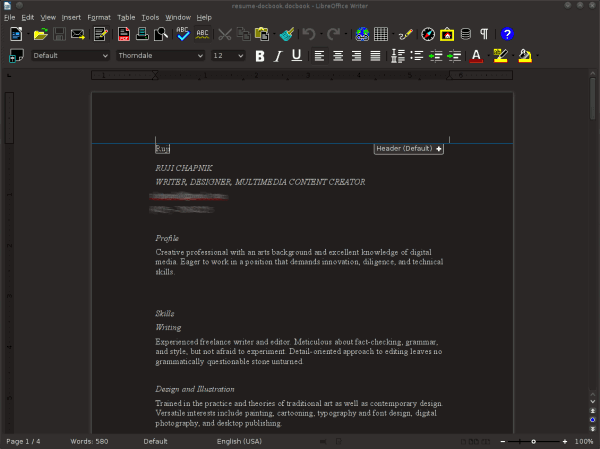This screenshot has height=449, width=600.
Task: Toggle Italic formatting
Action: (278, 56)
